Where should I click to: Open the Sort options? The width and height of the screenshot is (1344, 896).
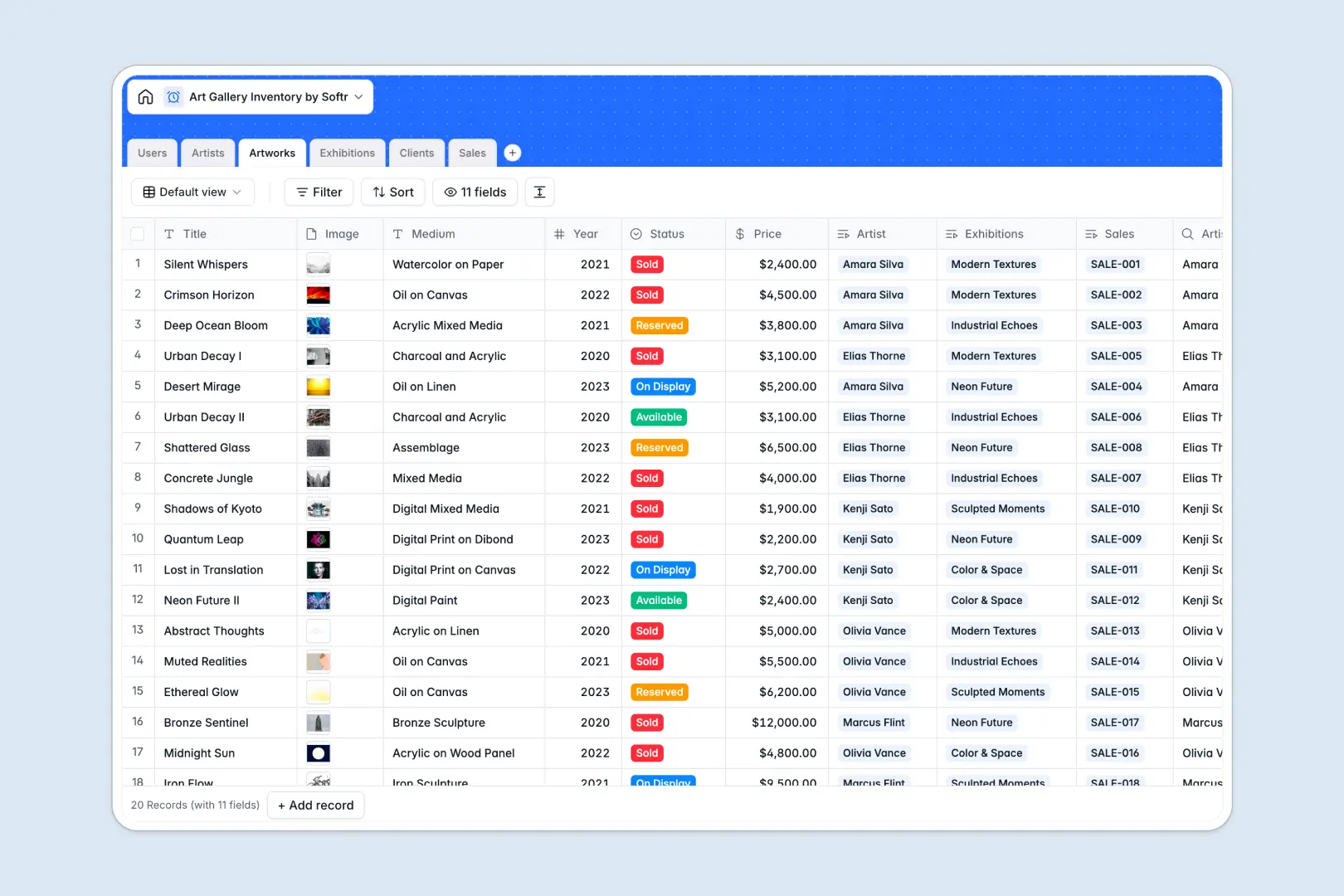click(392, 192)
